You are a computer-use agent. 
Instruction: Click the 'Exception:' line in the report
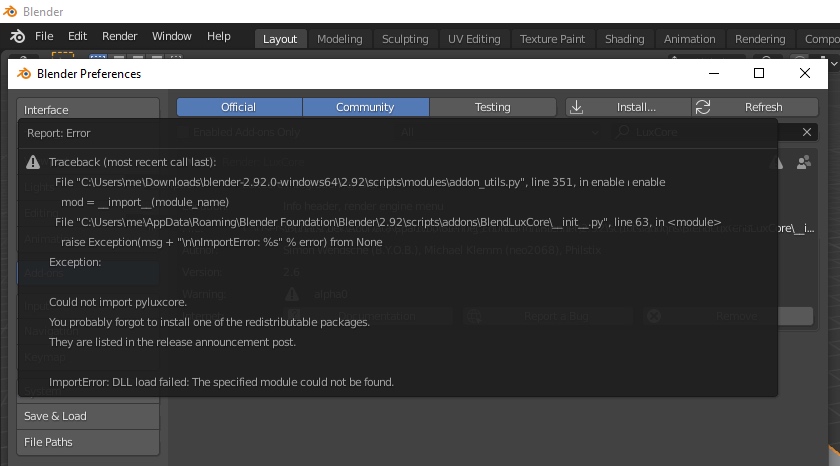tap(75, 262)
